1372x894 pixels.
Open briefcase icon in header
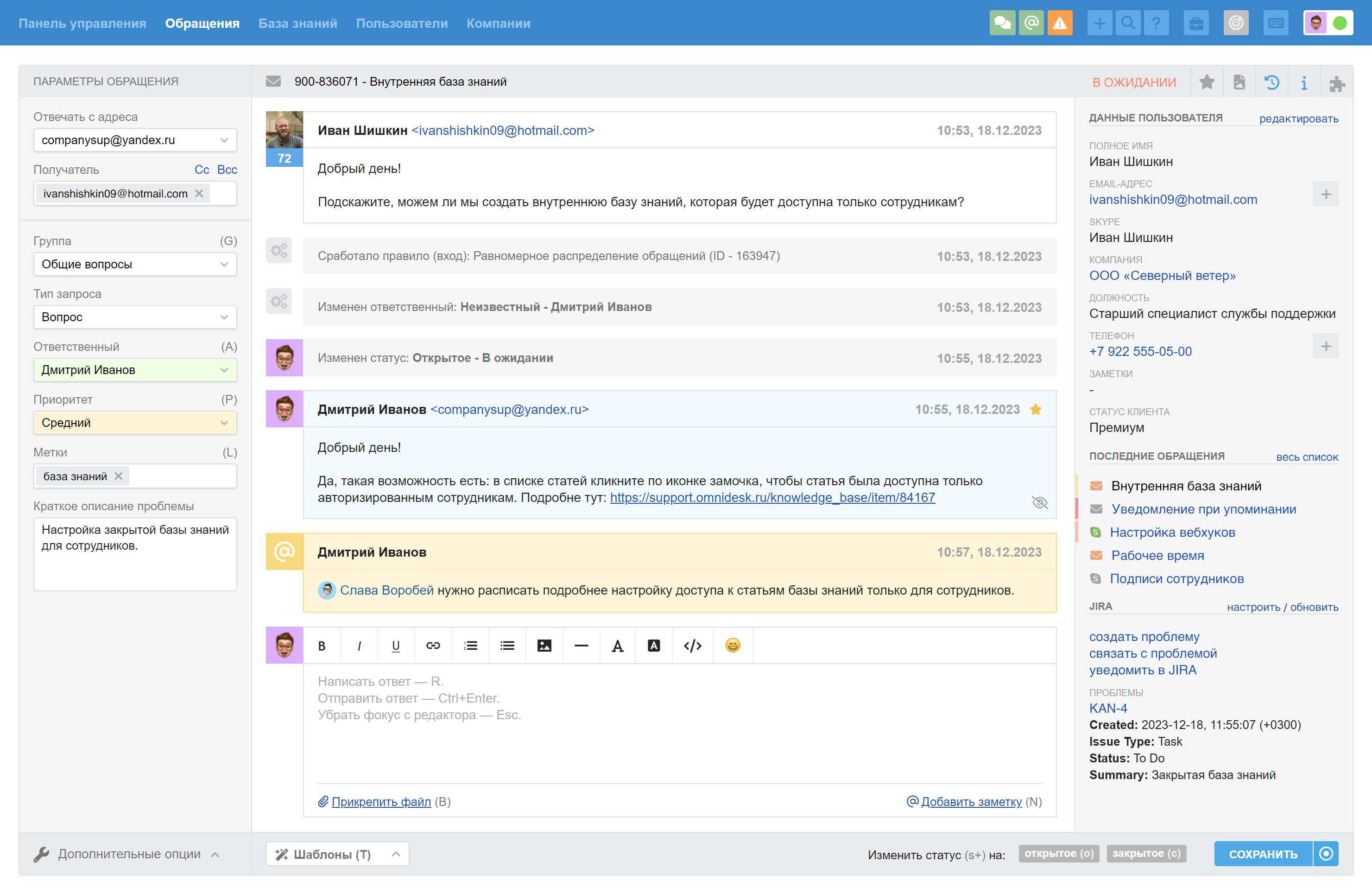[1196, 23]
